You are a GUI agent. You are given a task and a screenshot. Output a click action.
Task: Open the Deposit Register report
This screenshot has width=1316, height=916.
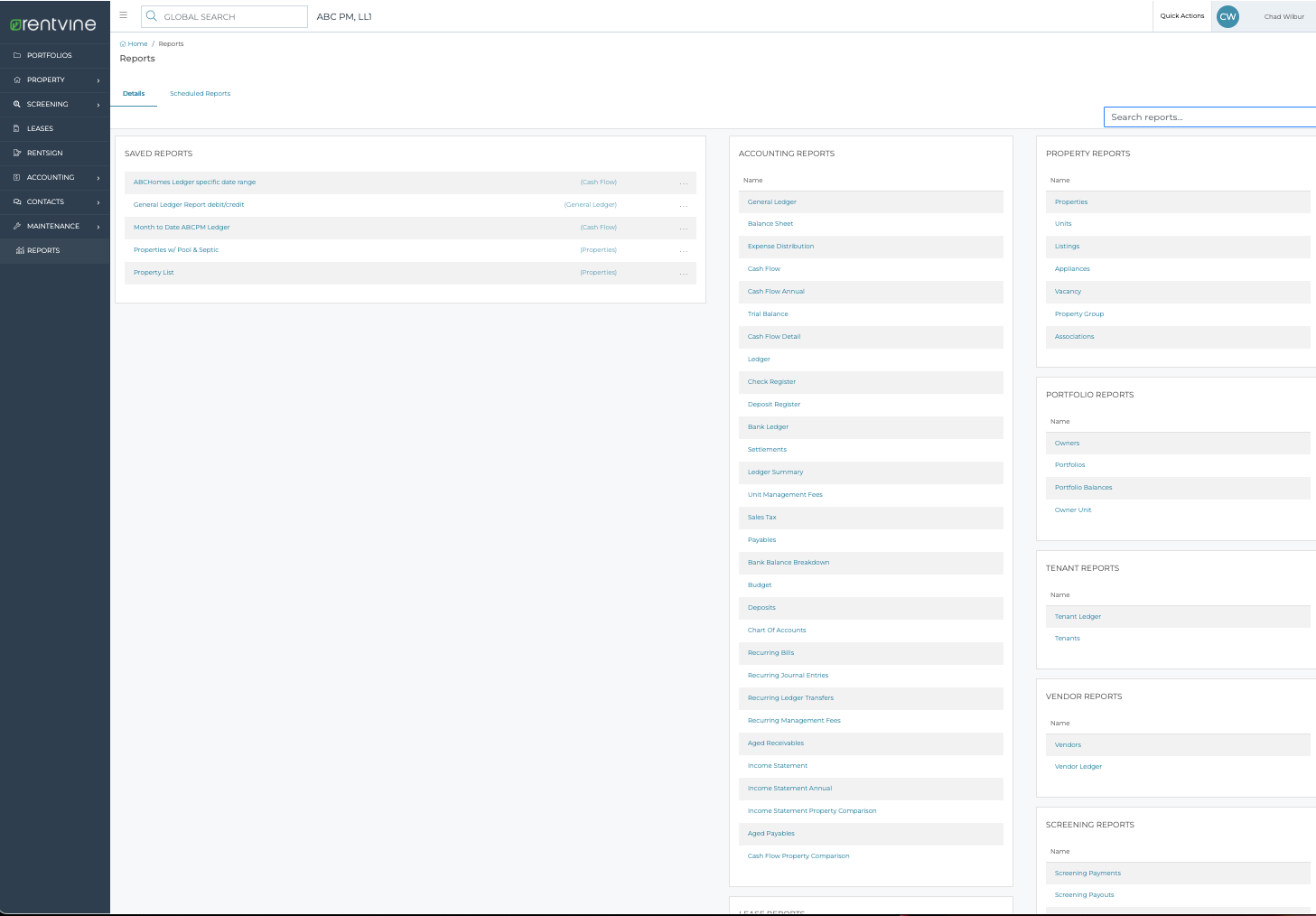(x=774, y=404)
